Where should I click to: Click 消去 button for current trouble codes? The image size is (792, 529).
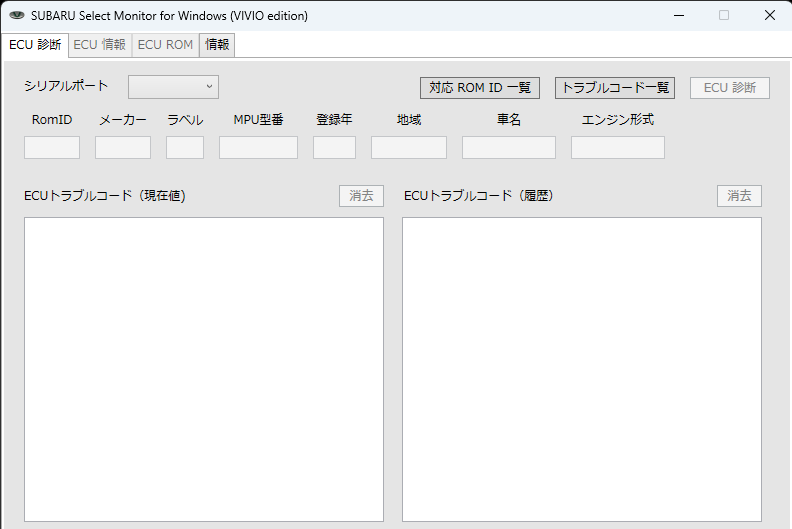coord(361,196)
